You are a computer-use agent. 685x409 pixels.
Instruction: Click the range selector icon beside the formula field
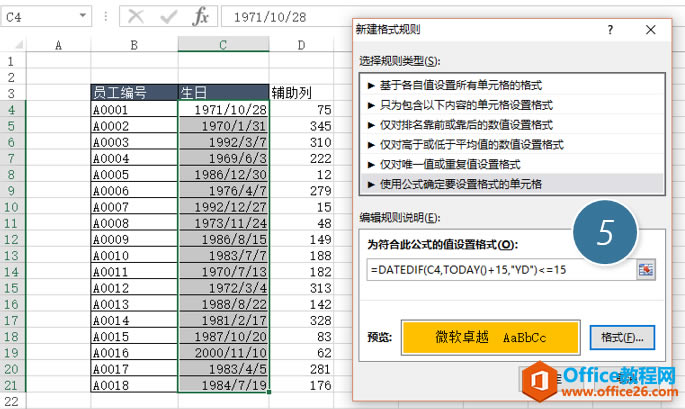point(646,270)
